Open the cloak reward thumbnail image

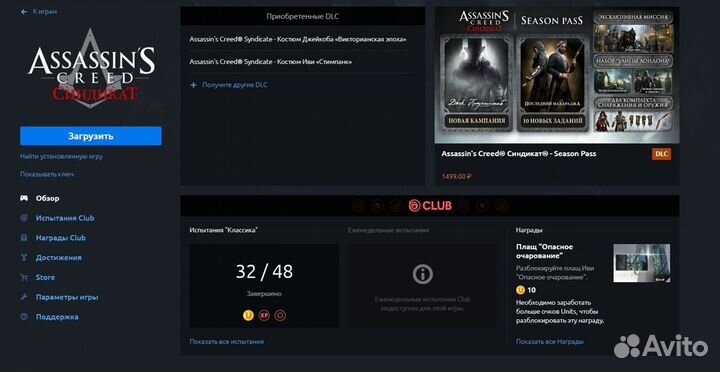coord(641,263)
